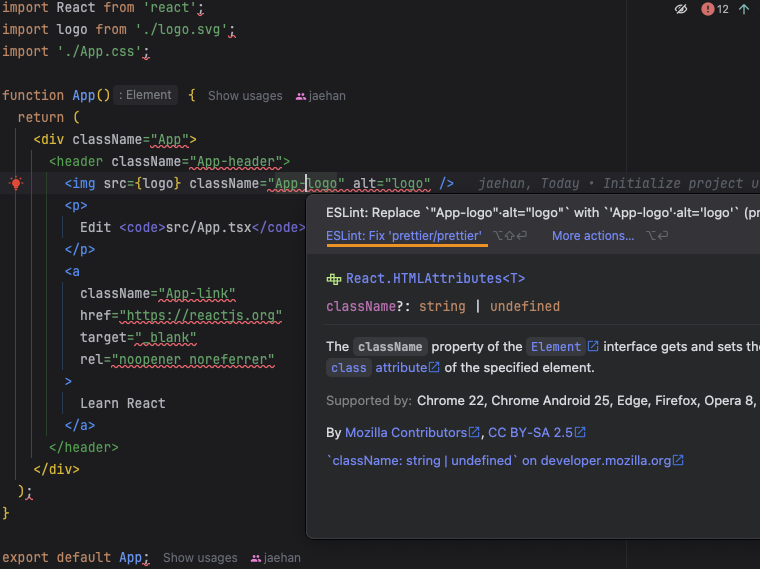The image size is (760, 569).
Task: Click the interface icon before React.HTMLAttributes
Action: tap(334, 279)
